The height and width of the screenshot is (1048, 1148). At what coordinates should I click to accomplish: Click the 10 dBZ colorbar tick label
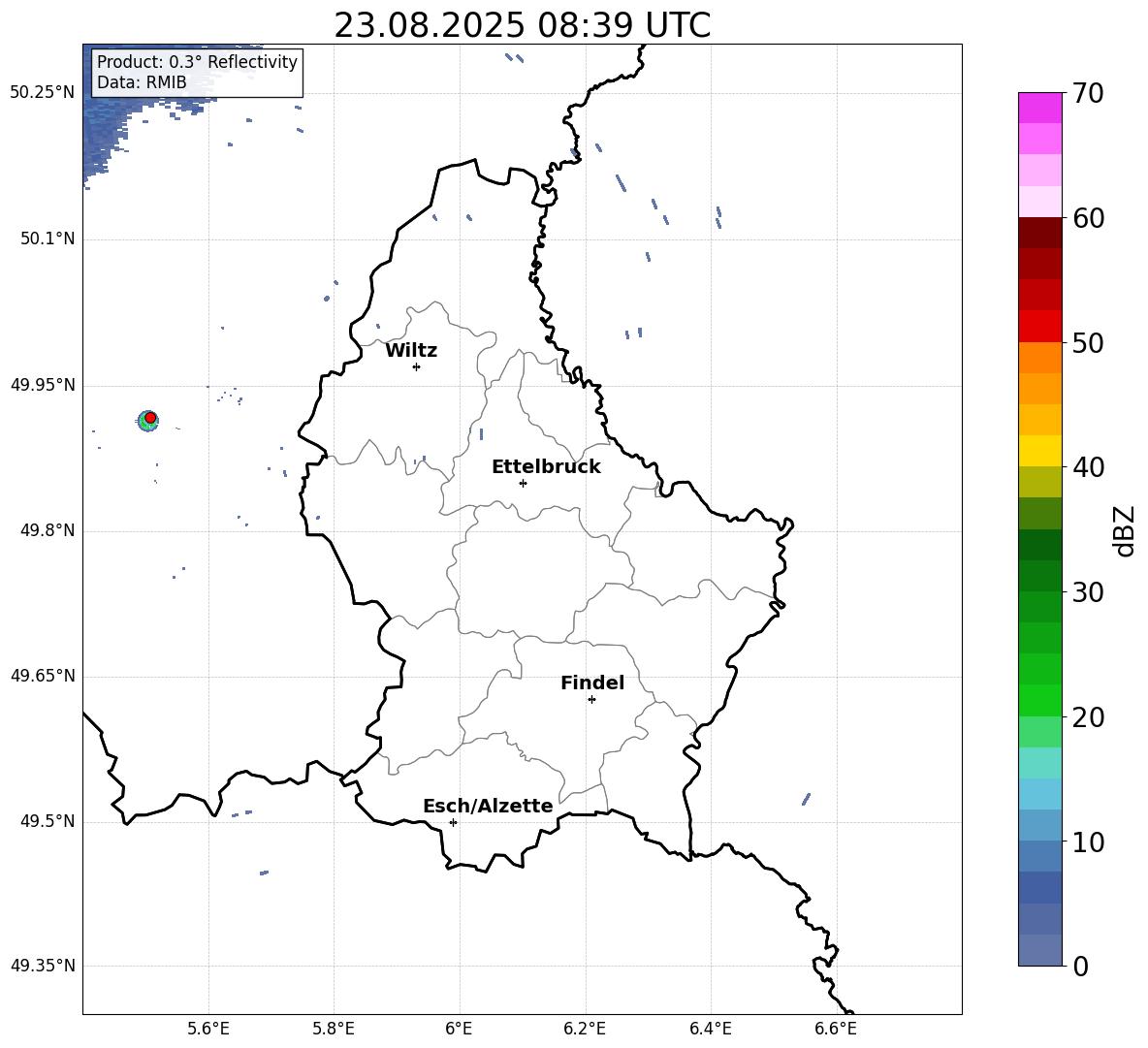pyautogui.click(x=1087, y=842)
